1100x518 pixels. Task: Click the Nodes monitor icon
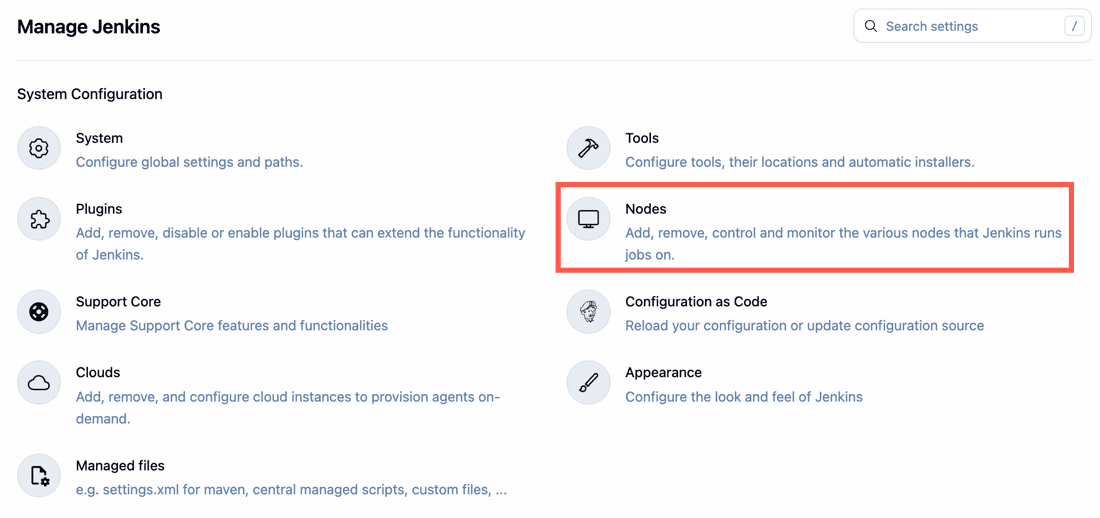[588, 219]
